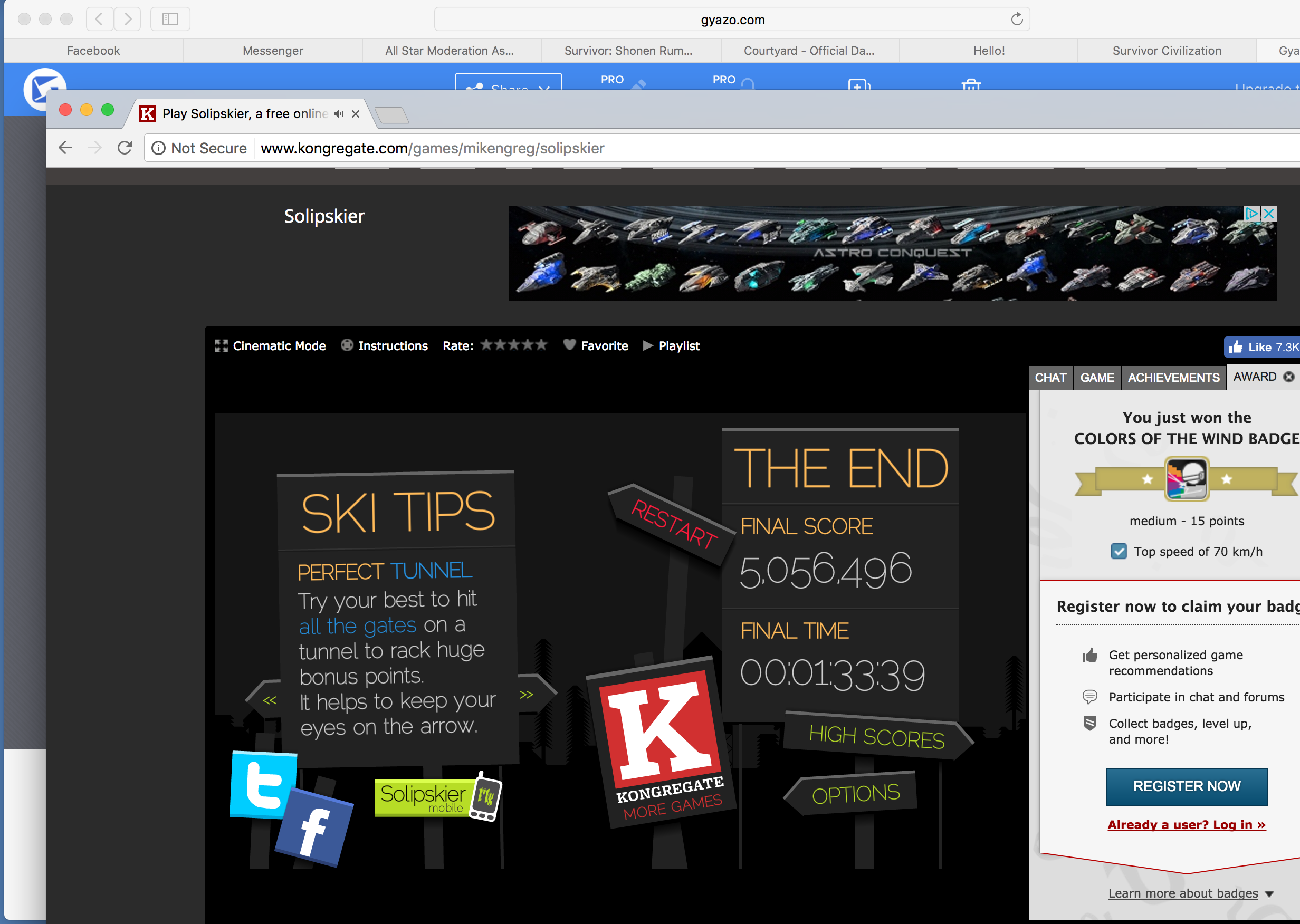The image size is (1300, 924).
Task: Show next ski tip arrow
Action: click(527, 694)
